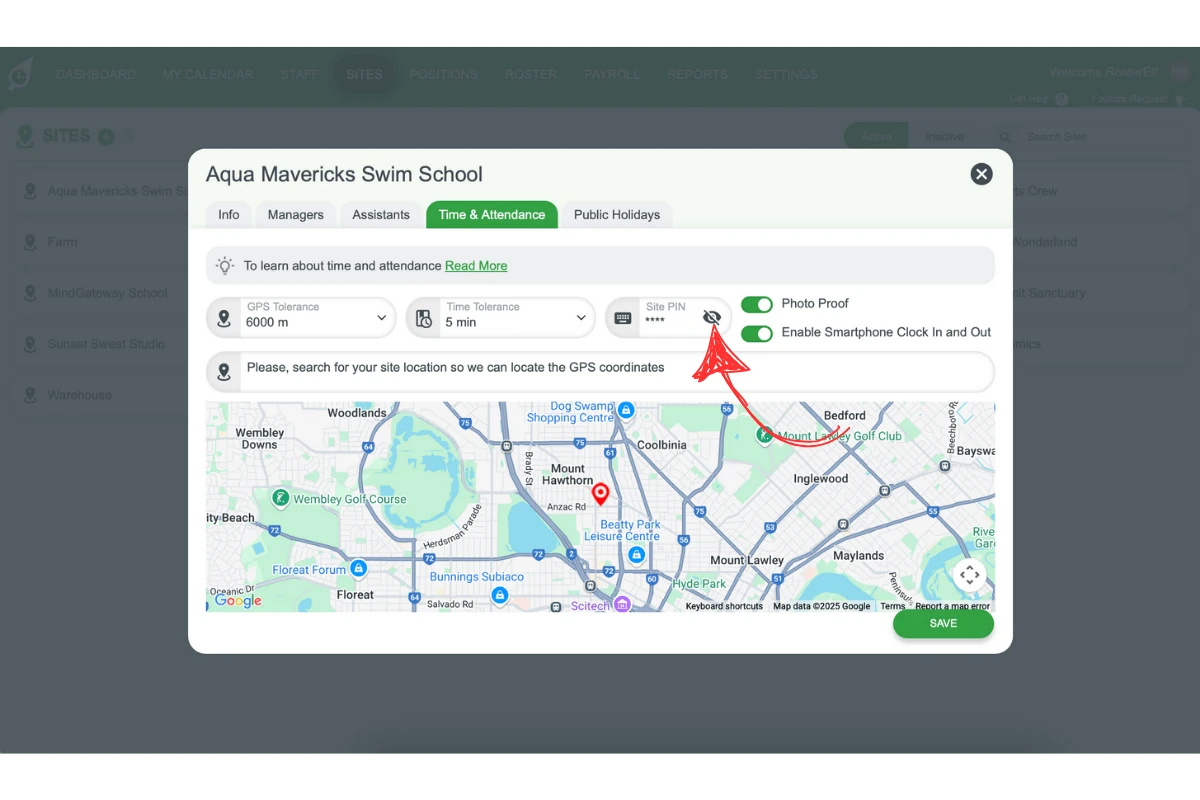This screenshot has height=800, width=1200.
Task: Disable Enable Smartphone Clock In and Out switch
Action: 757,333
